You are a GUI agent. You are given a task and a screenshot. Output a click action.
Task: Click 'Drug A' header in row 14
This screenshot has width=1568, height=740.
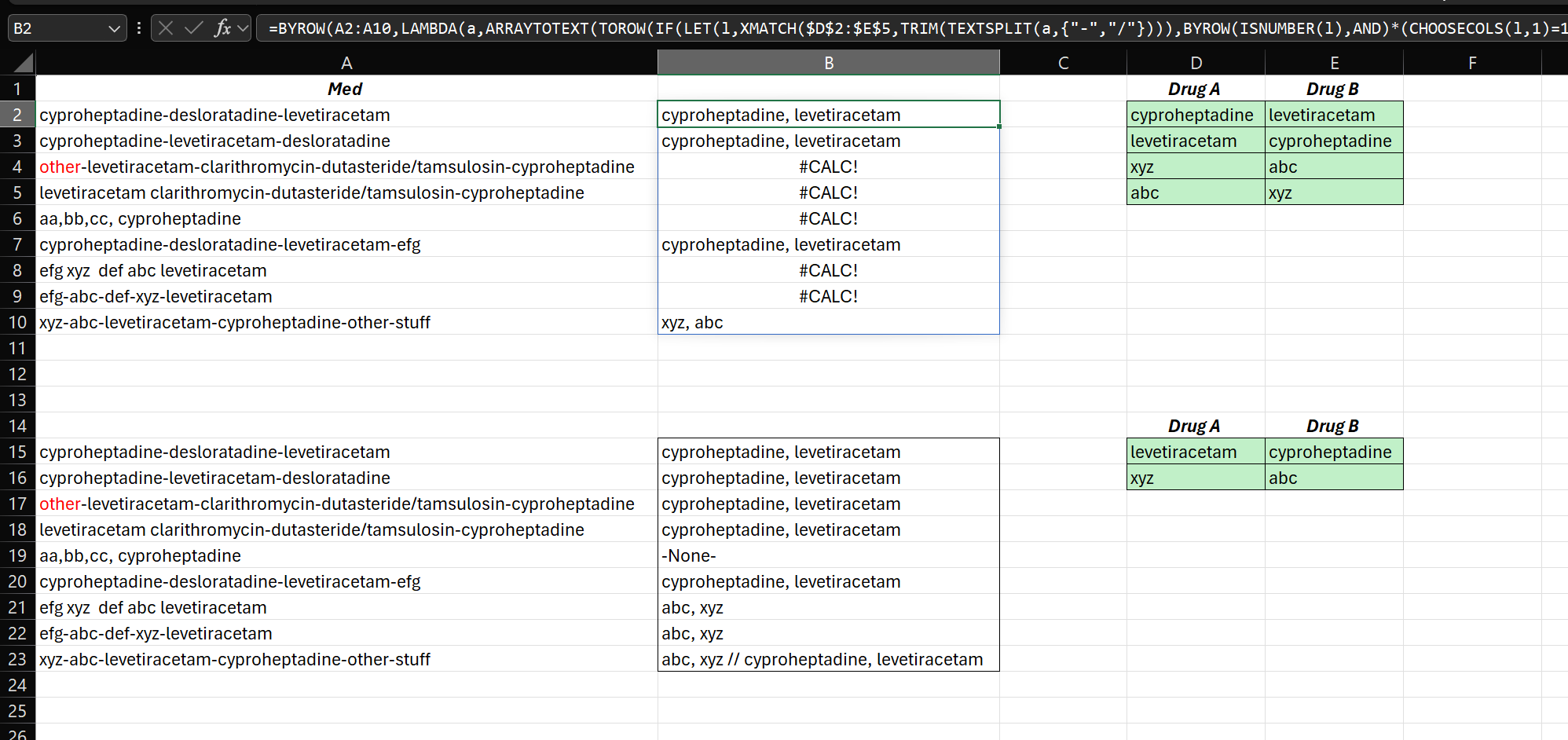click(1196, 426)
